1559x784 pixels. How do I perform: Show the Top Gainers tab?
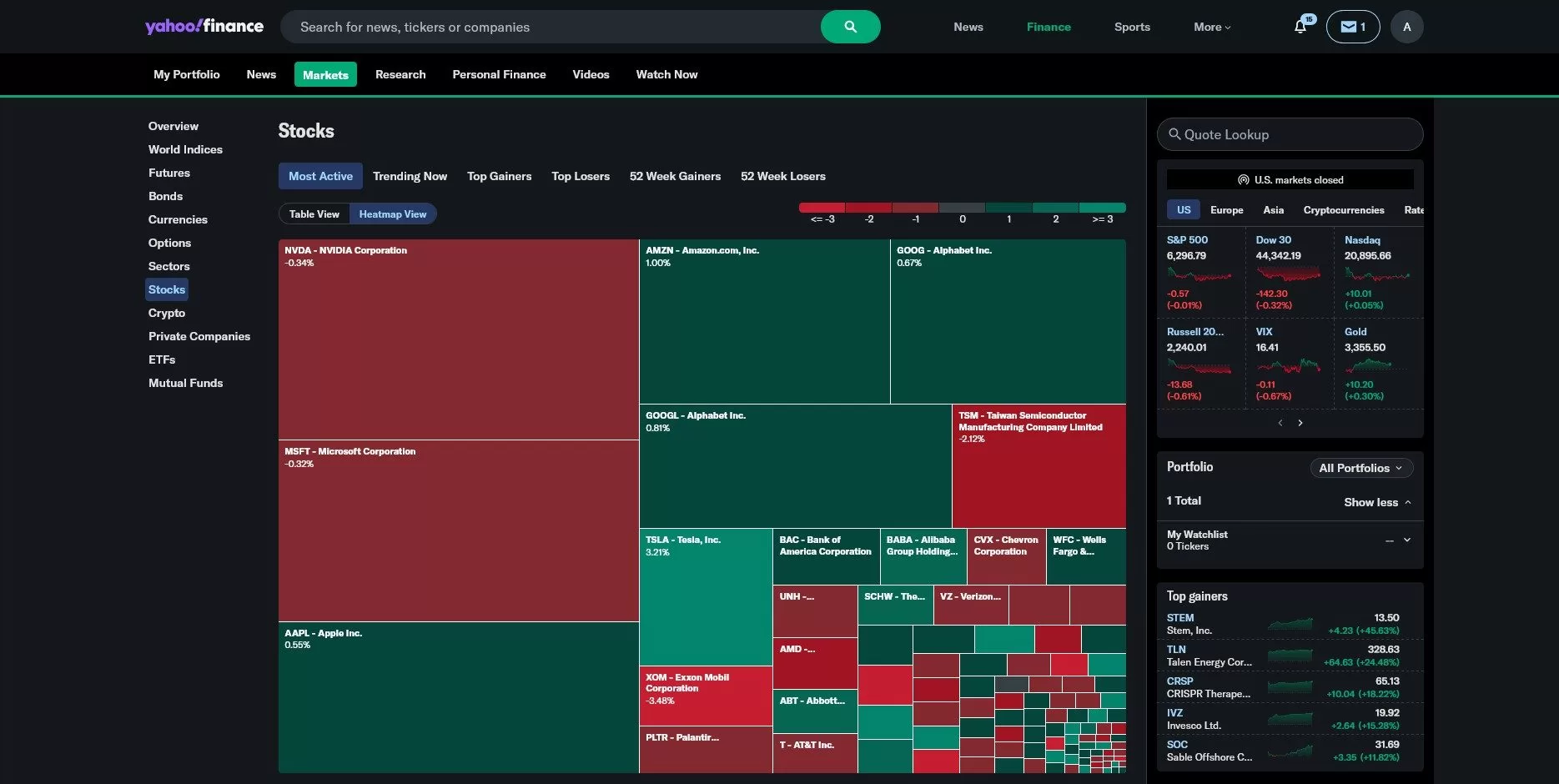(499, 176)
